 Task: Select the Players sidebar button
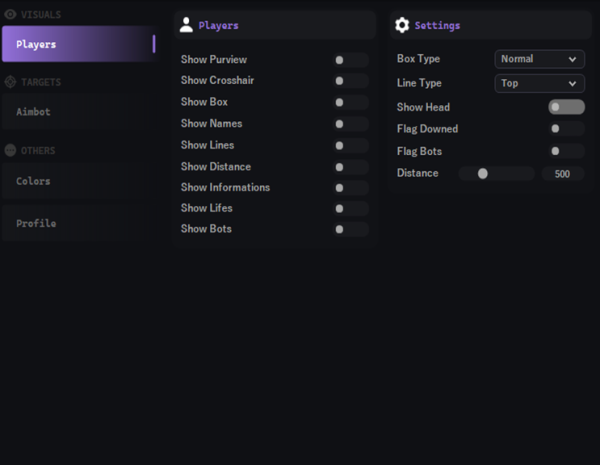coord(78,44)
